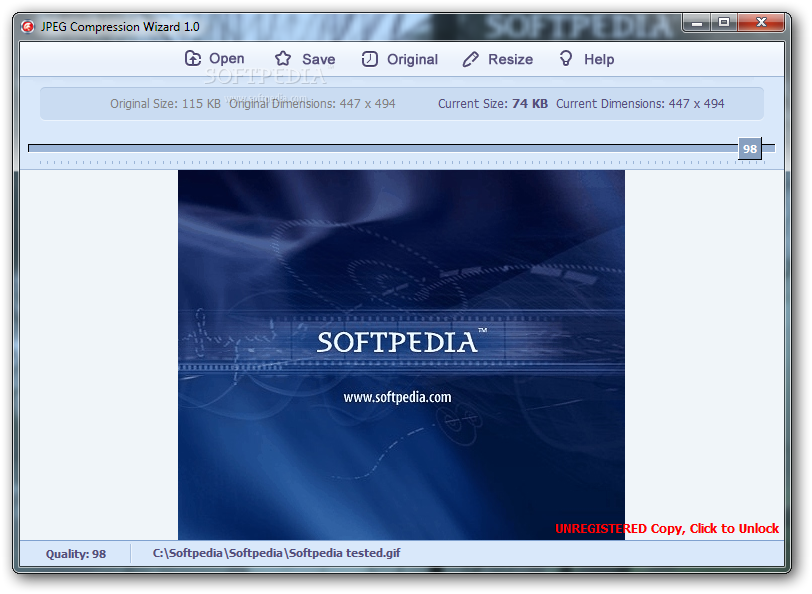Click the app icon in title bar
Image resolution: width=812 pixels, height=594 pixels.
(27, 26)
